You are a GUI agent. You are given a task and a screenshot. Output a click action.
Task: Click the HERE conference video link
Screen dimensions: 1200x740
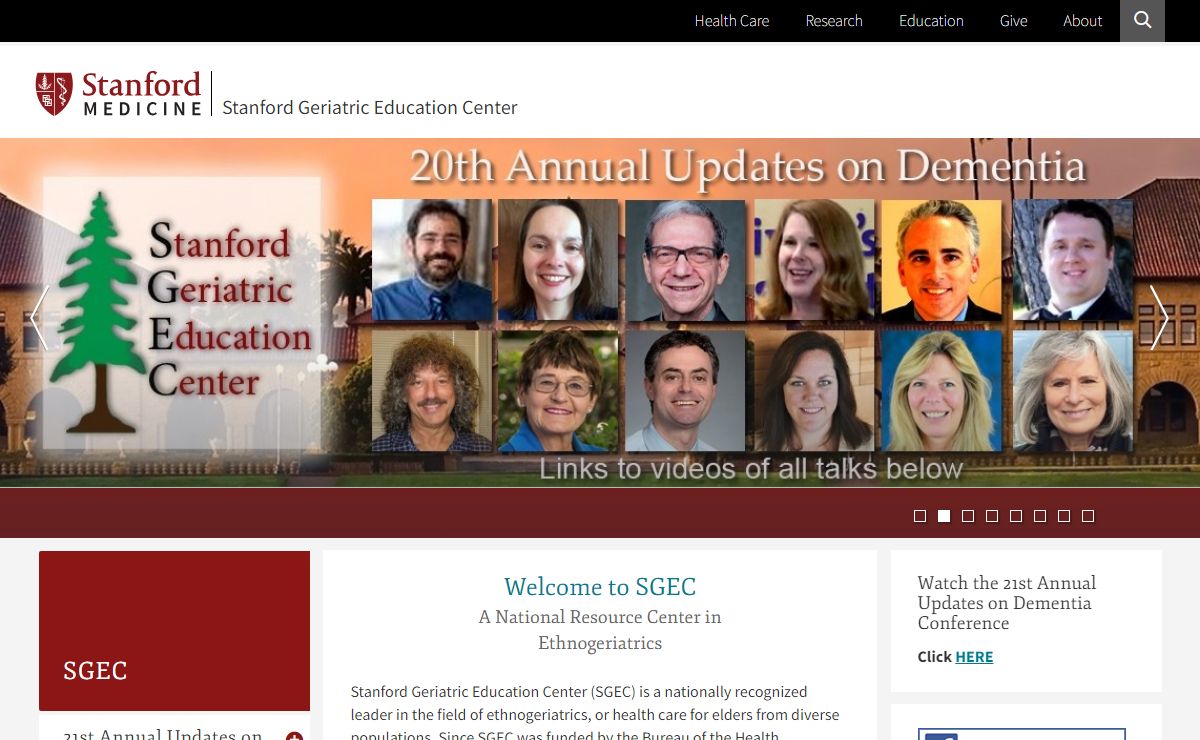pyautogui.click(x=974, y=657)
